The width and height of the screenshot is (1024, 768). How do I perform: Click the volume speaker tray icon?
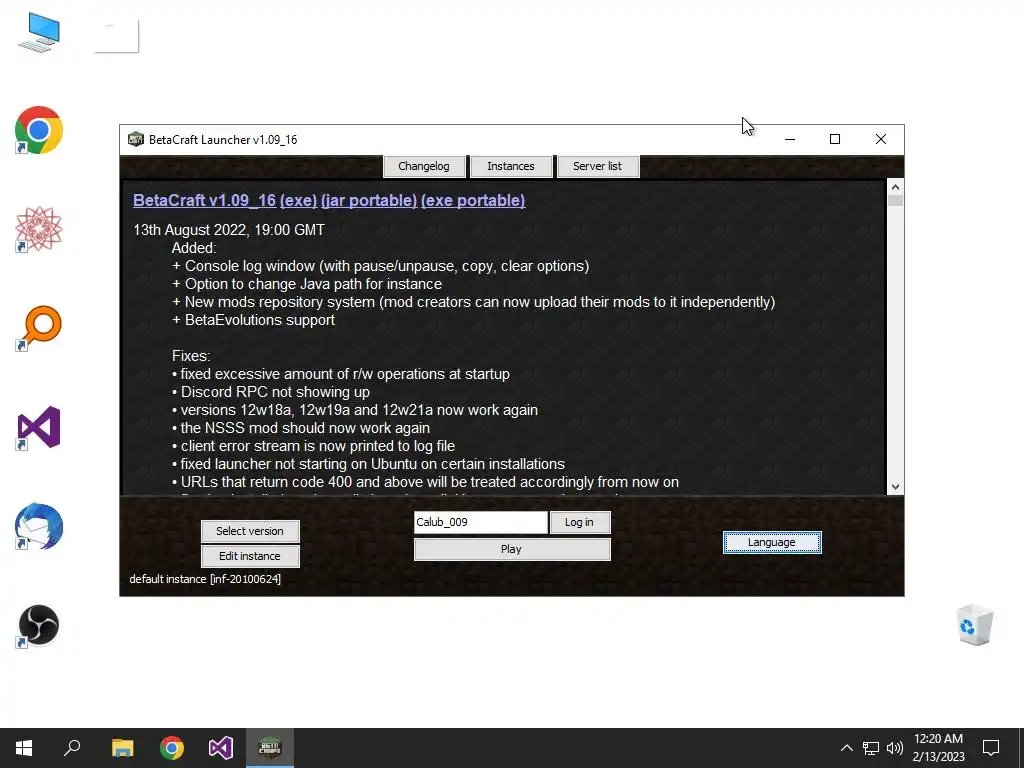pyautogui.click(x=895, y=748)
